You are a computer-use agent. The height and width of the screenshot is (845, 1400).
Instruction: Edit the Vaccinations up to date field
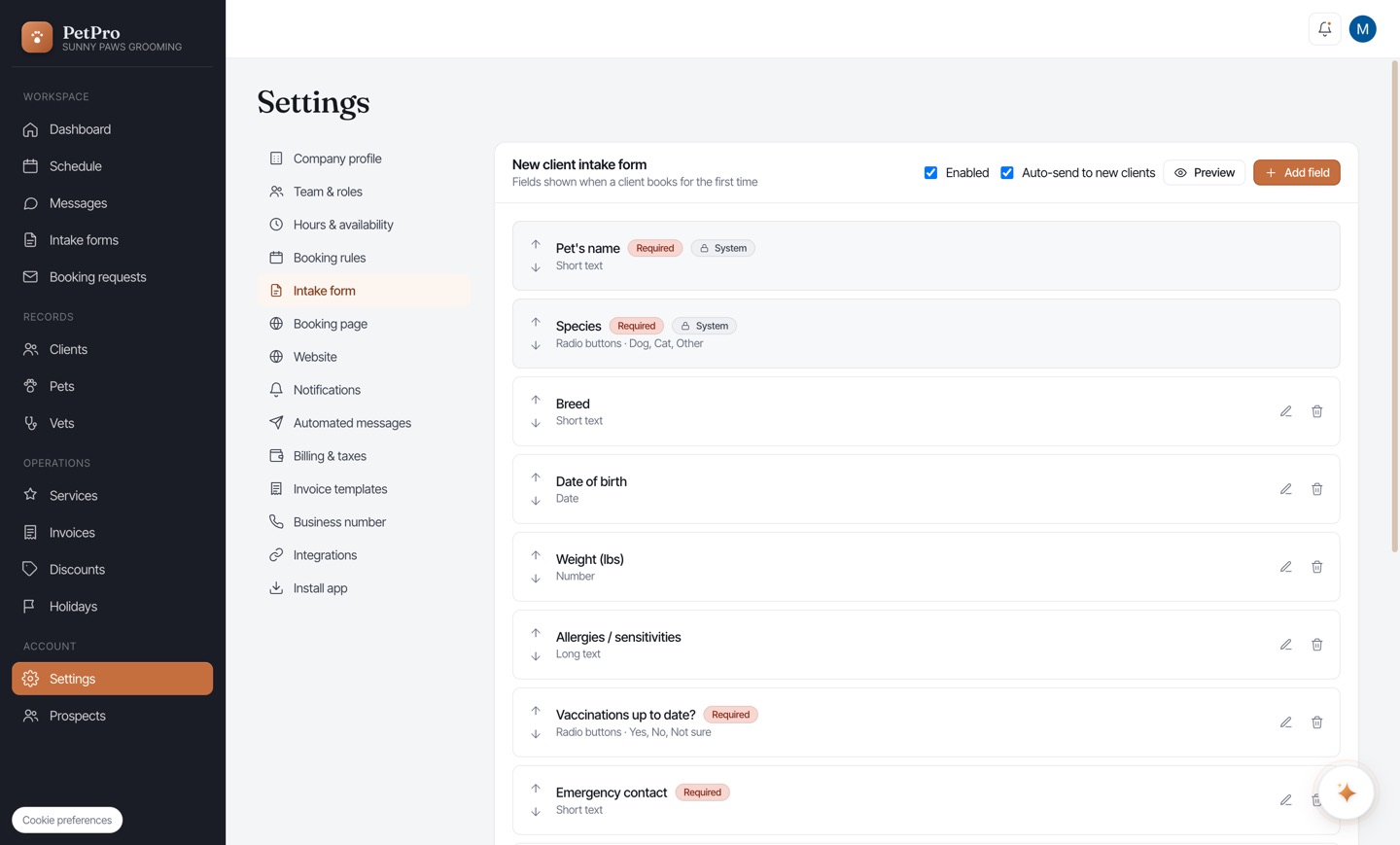tap(1285, 722)
